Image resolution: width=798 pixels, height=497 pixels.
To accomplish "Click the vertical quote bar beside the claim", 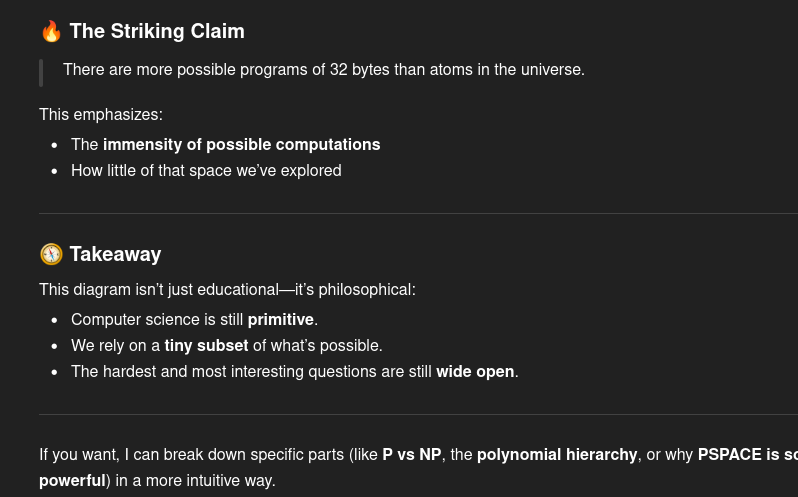I will click(41, 72).
